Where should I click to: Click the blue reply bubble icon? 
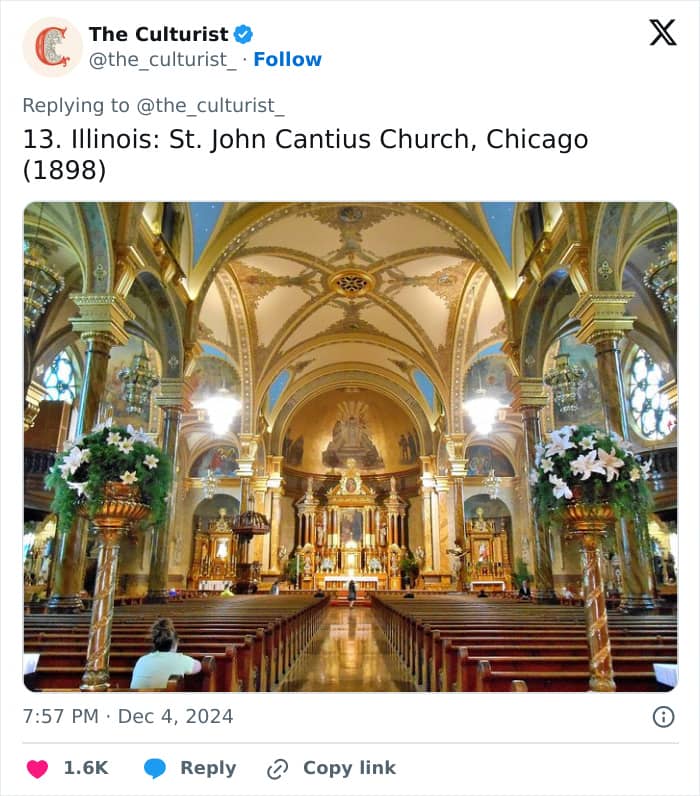click(155, 769)
